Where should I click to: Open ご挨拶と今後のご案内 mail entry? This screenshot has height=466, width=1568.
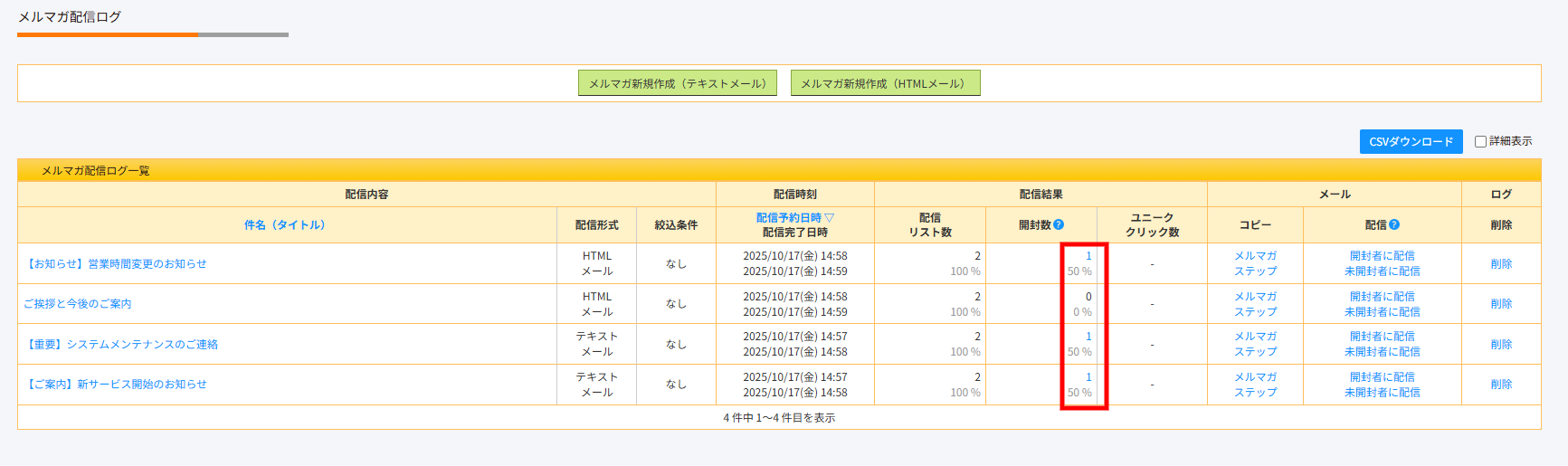tap(78, 303)
